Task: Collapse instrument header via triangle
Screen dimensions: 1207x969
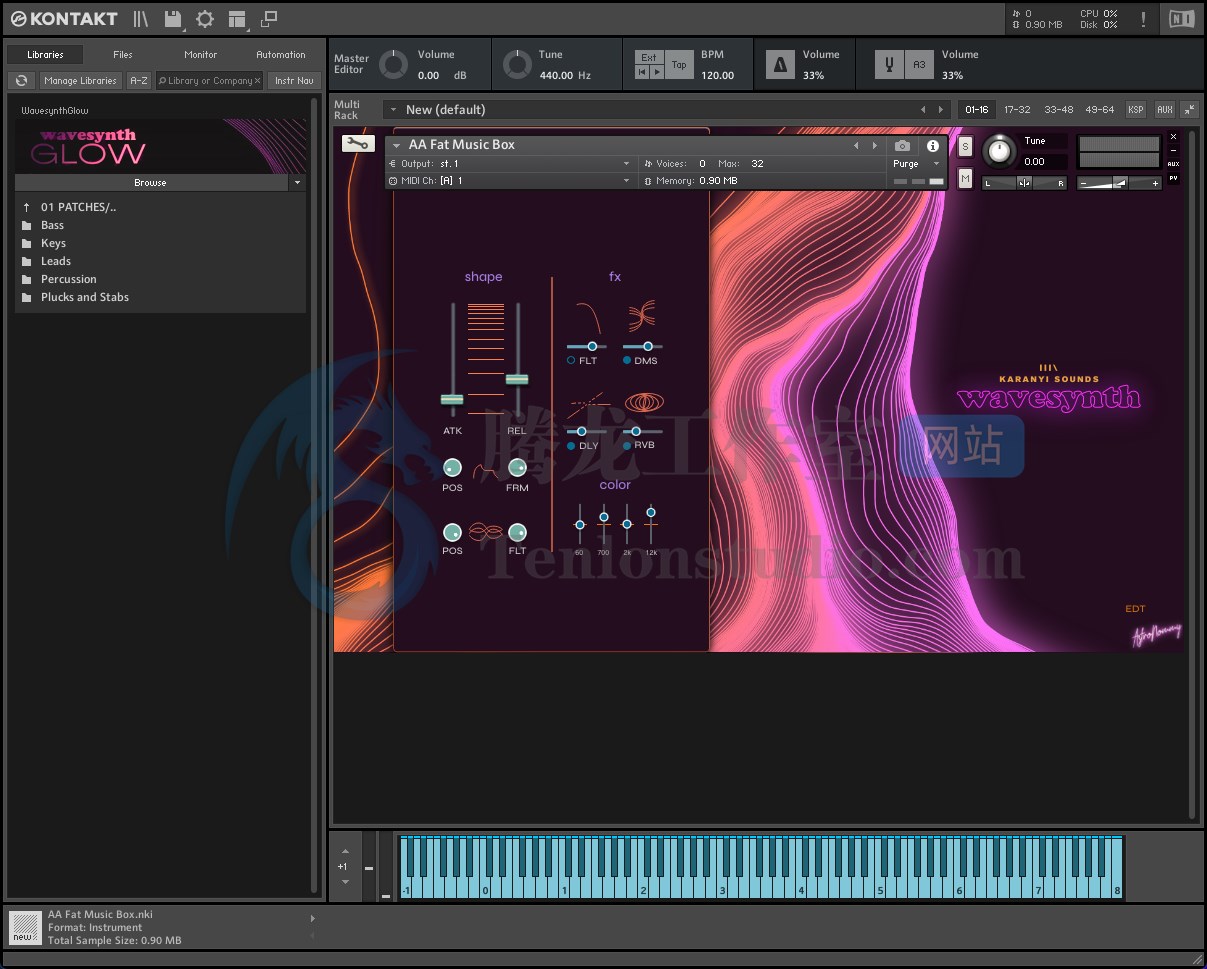Action: [397, 145]
